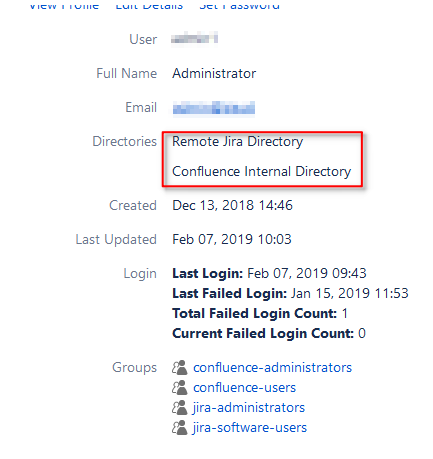Image resolution: width=433 pixels, height=459 pixels.
Task: Click the Total Failed Login Count line
Action: (x=260, y=313)
